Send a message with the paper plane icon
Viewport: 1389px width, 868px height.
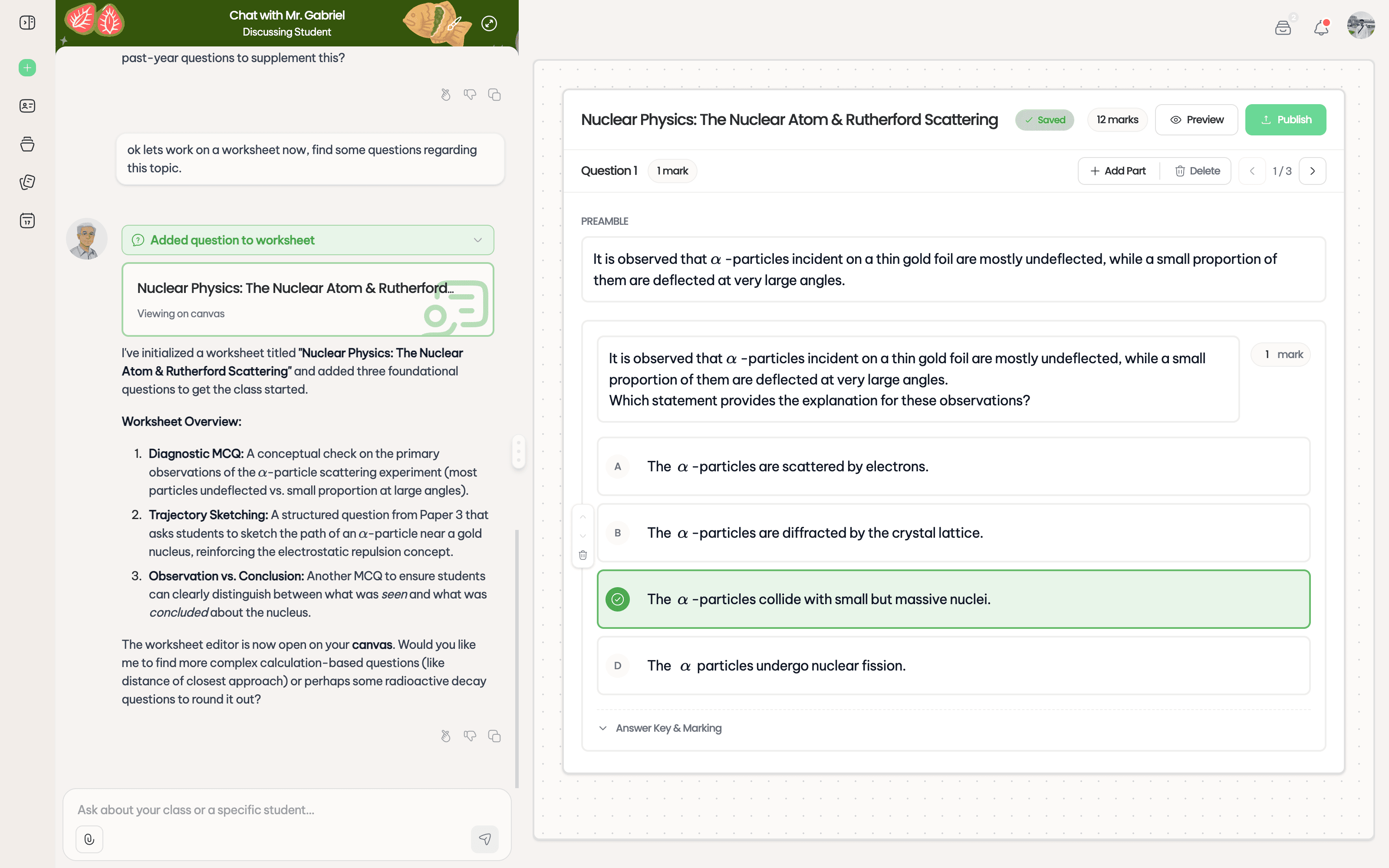(484, 839)
